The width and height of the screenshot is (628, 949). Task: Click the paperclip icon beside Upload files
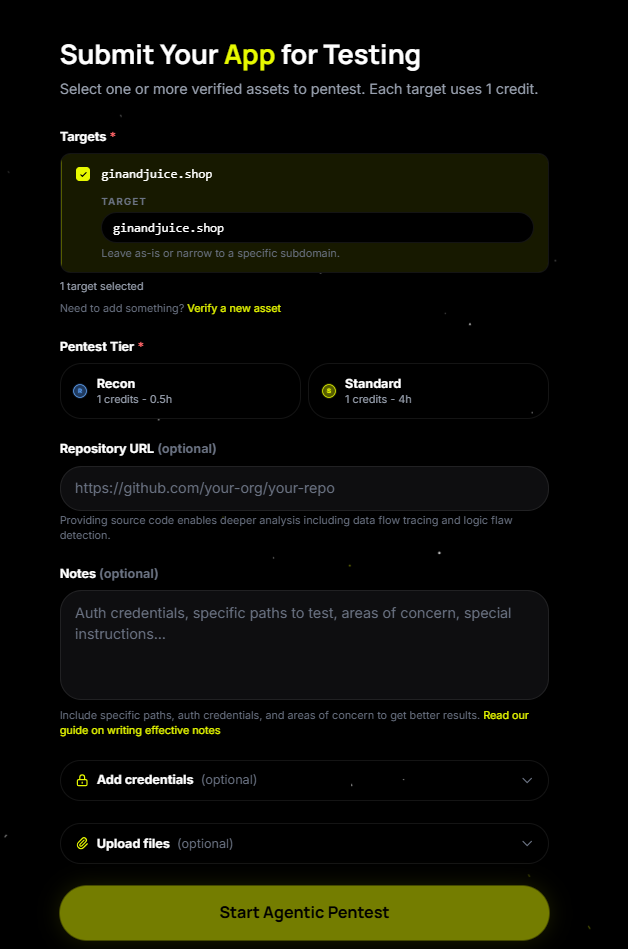82,844
